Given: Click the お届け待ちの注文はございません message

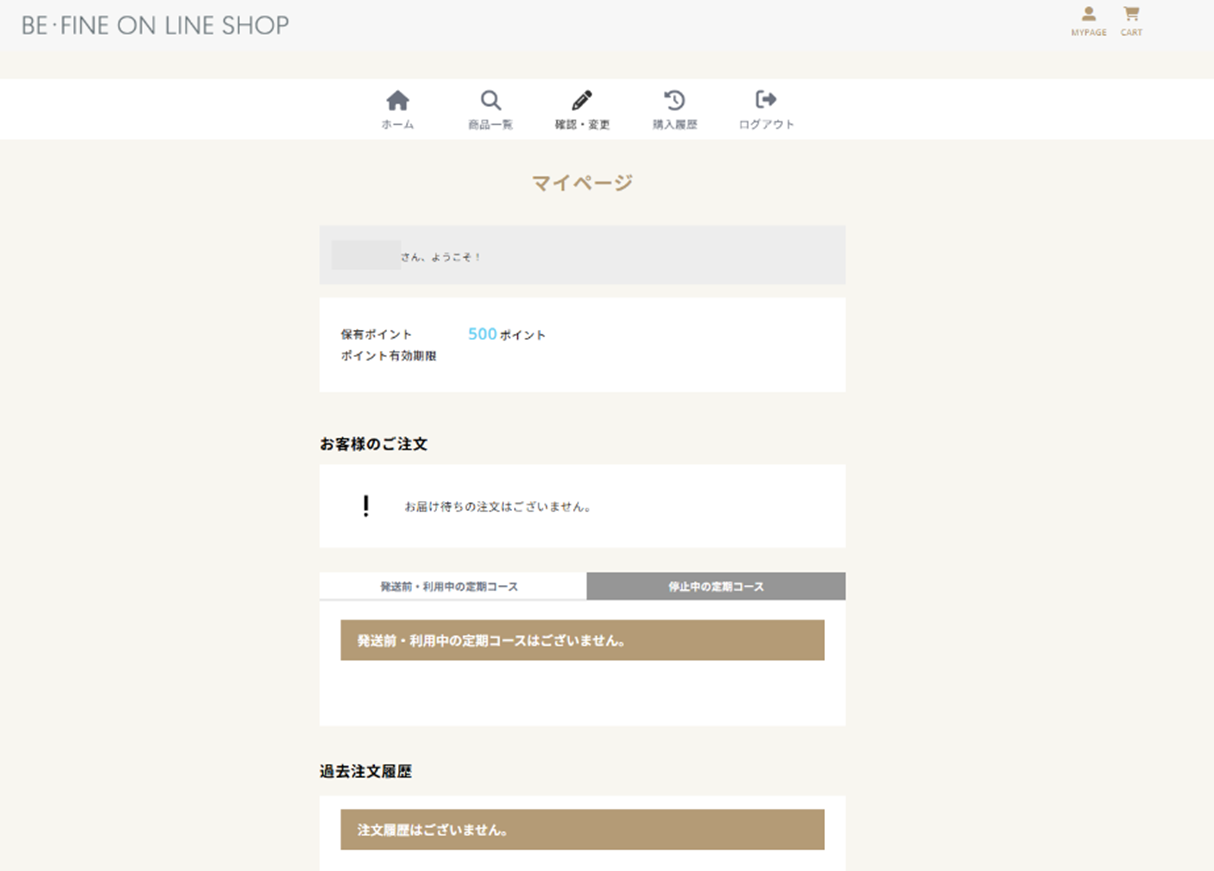Looking at the screenshot, I should [x=497, y=507].
